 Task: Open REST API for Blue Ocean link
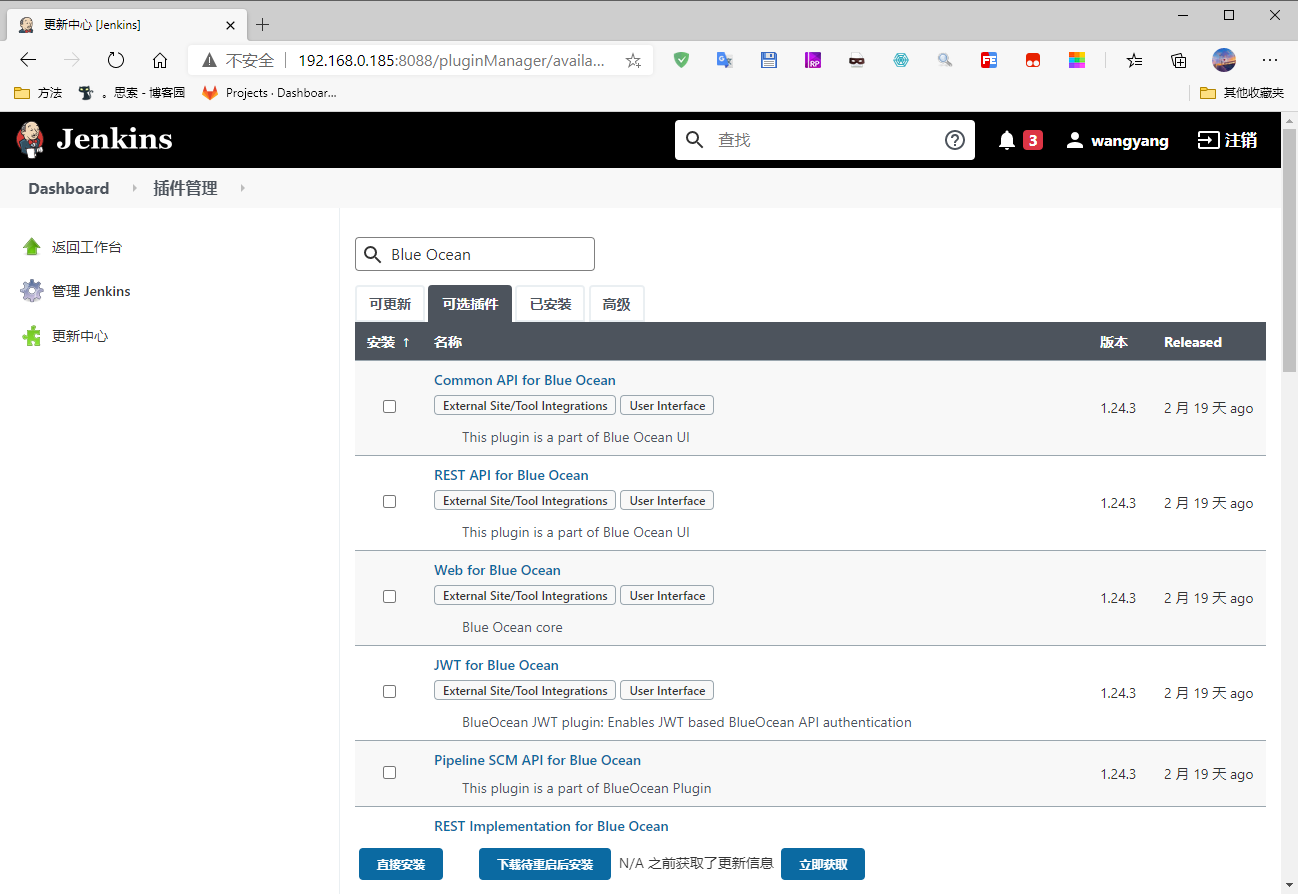point(511,475)
